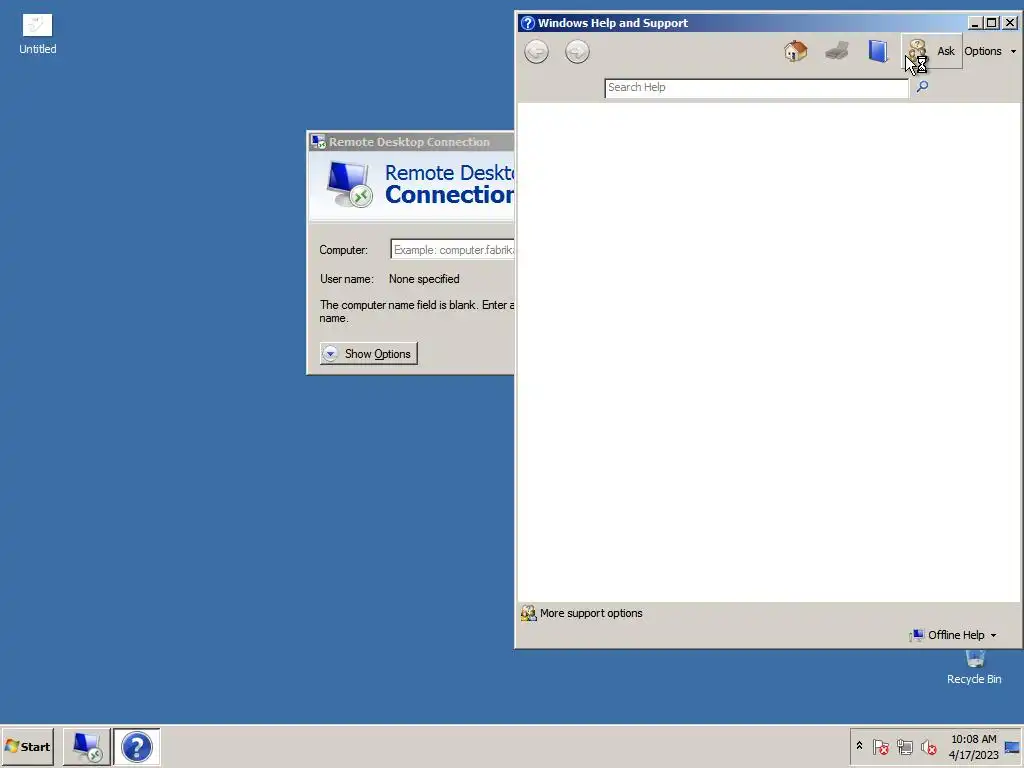Open the clock showing 10:08 AM
The width and height of the screenshot is (1024, 768).
pos(973,746)
